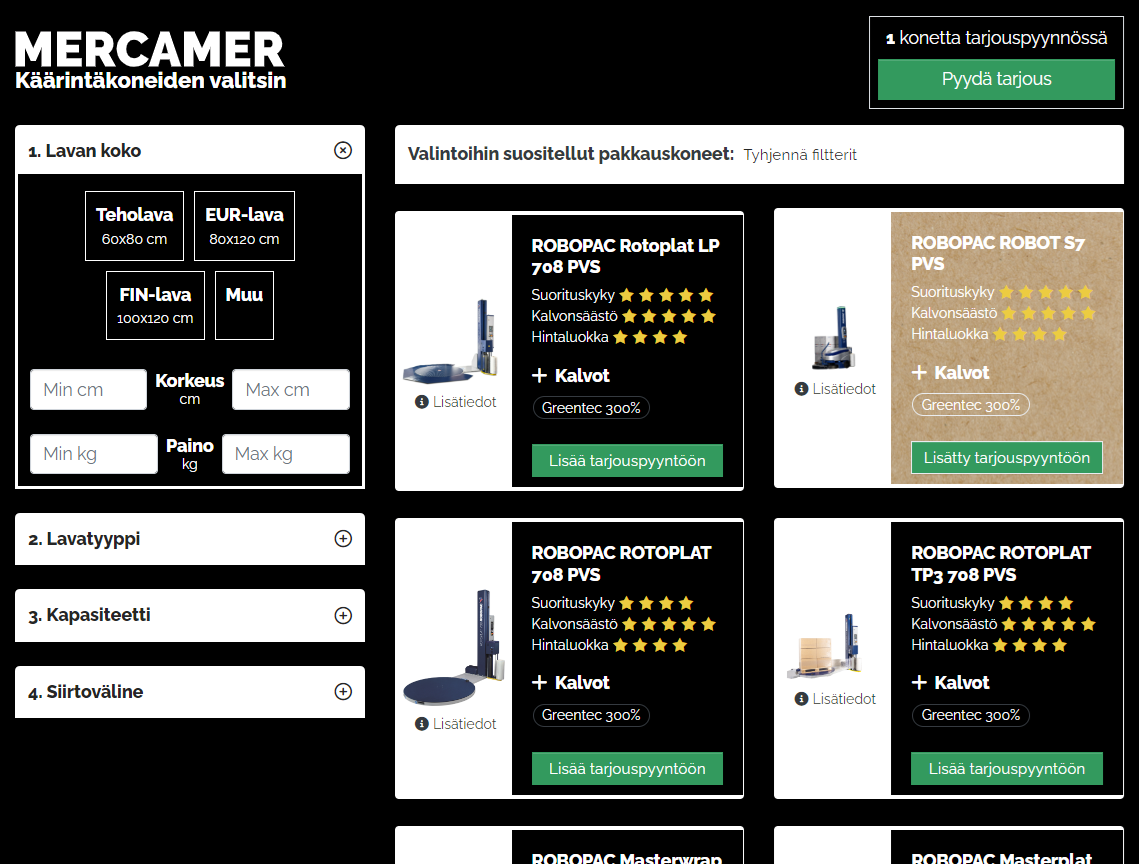Toggle ROBOT S7 PVS Lisätty tarjouspyyntöön button
This screenshot has height=864, width=1139.
(1007, 458)
